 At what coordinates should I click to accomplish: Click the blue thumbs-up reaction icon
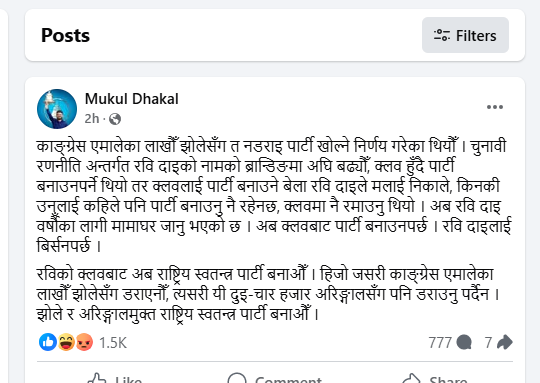point(48,342)
